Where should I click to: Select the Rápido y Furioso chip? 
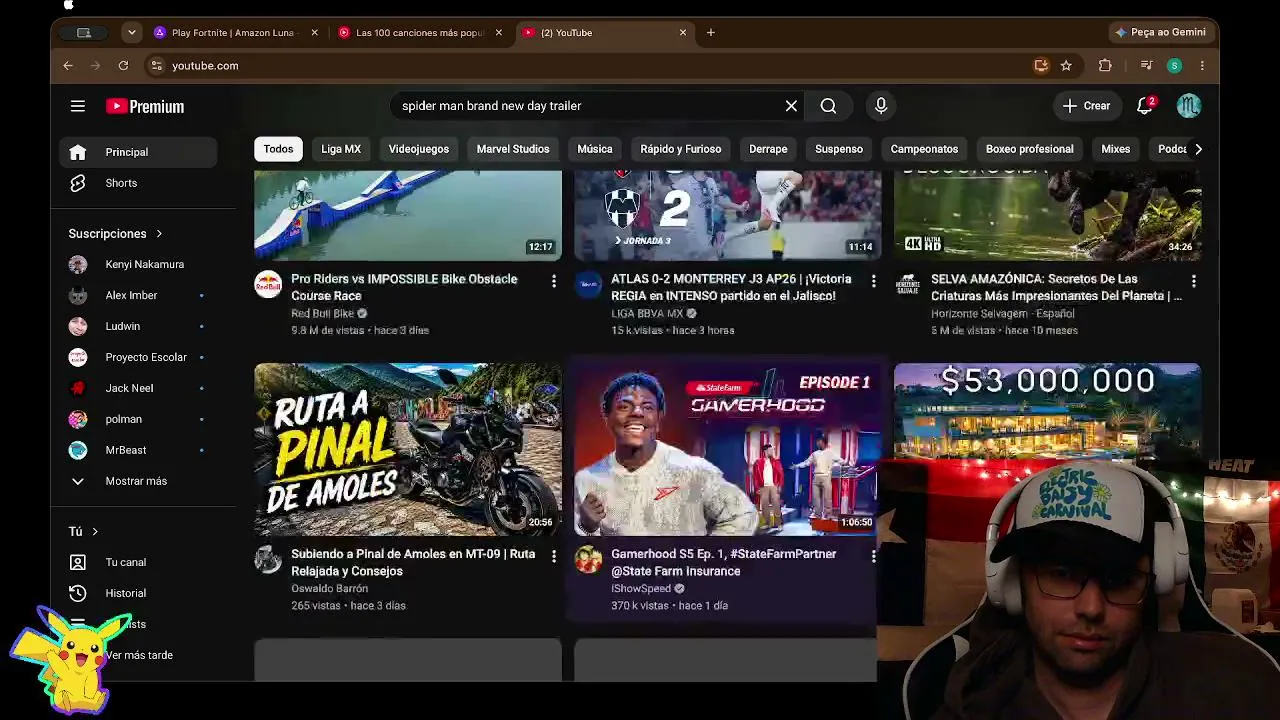[681, 149]
